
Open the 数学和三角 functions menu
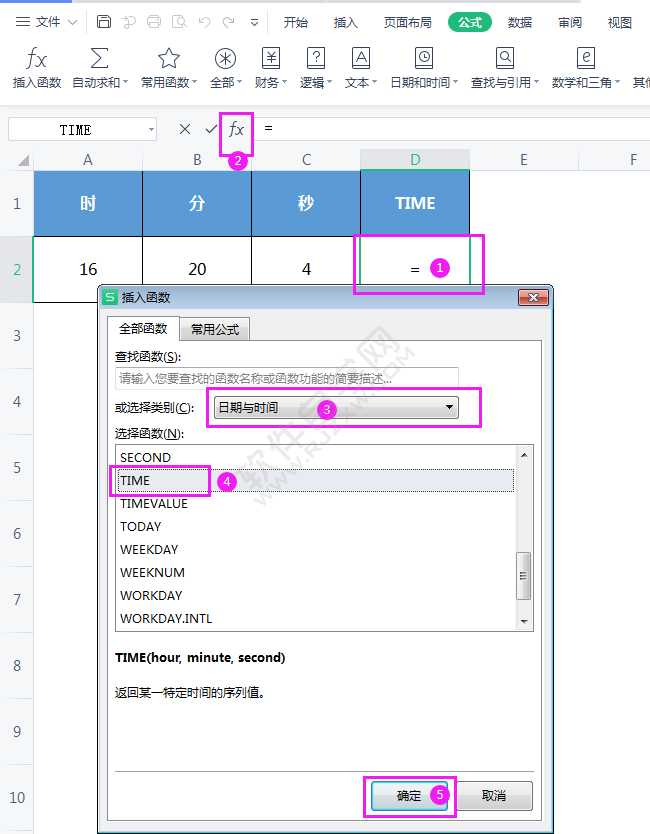point(586,68)
